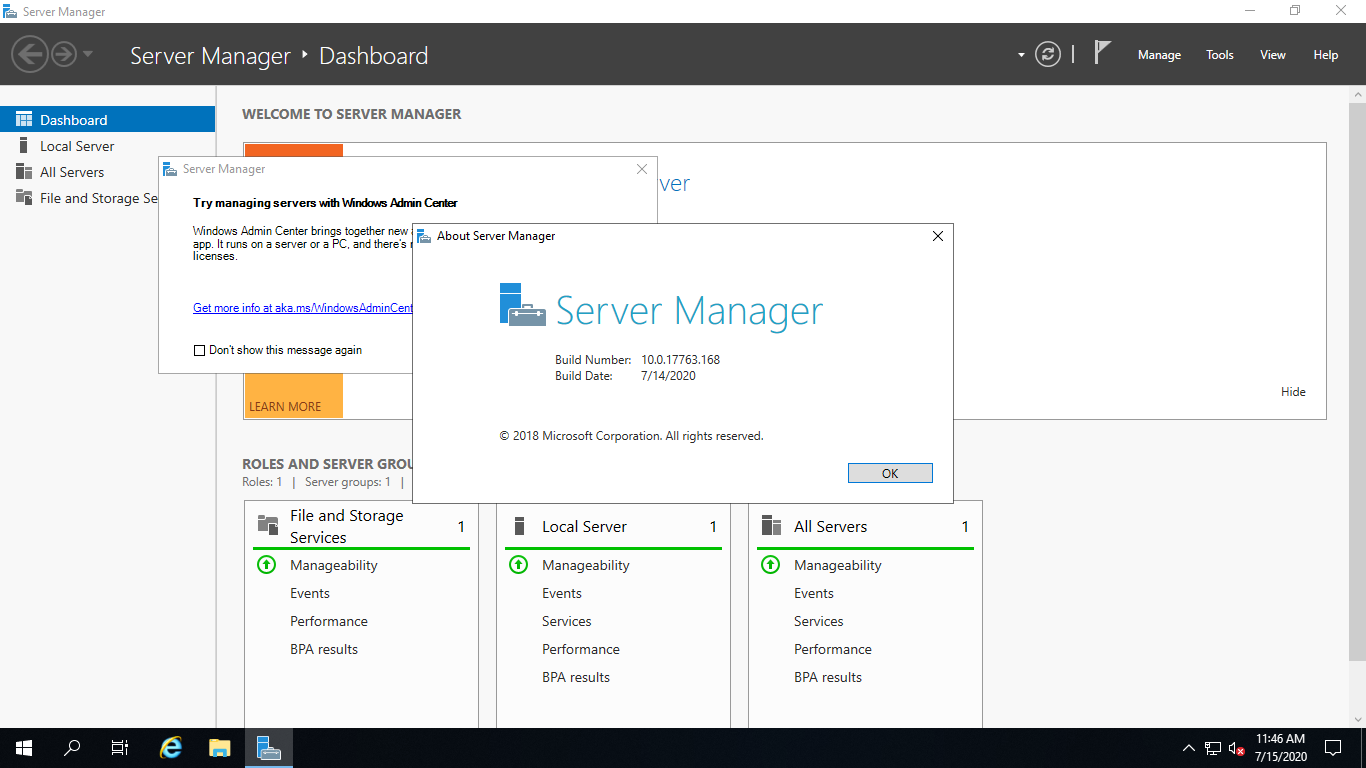The height and width of the screenshot is (768, 1366).
Task: Click the Build Date value 7/14/2020
Action: click(x=668, y=376)
